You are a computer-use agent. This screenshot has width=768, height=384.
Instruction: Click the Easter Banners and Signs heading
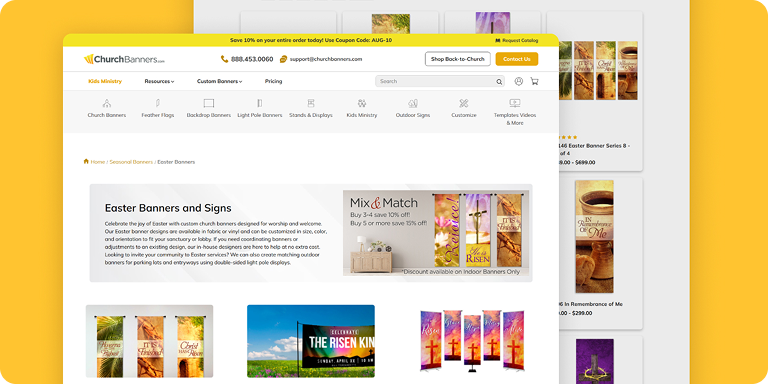point(168,208)
